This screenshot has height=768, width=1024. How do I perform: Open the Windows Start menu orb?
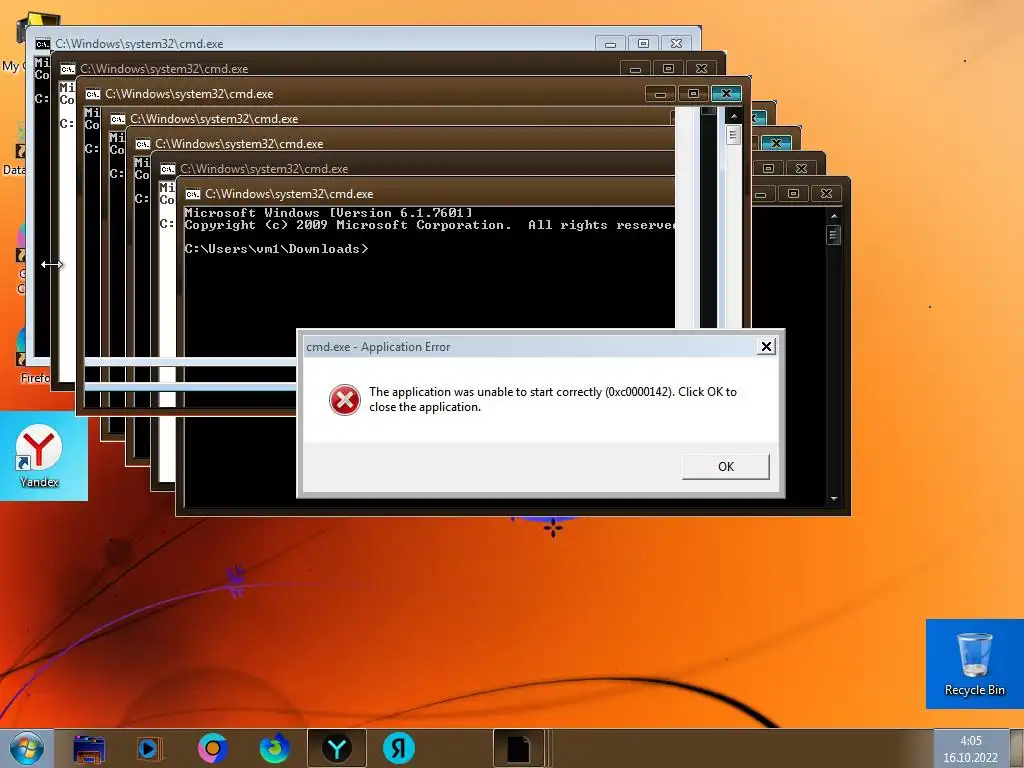(26, 748)
